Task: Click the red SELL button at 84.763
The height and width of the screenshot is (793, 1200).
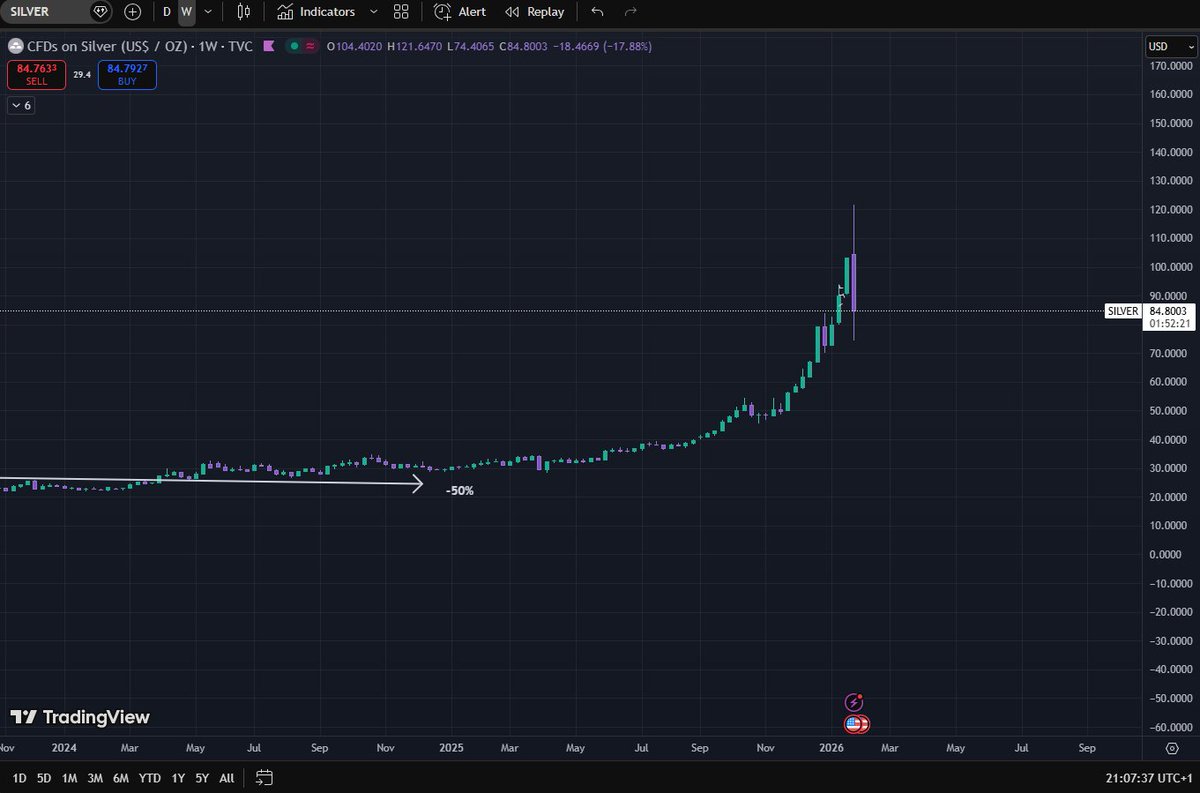Action: coord(36,74)
